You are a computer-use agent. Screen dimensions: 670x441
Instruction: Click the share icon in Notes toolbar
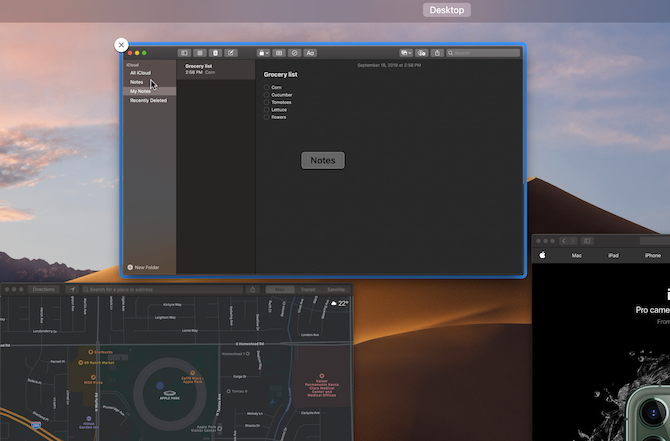[437, 52]
